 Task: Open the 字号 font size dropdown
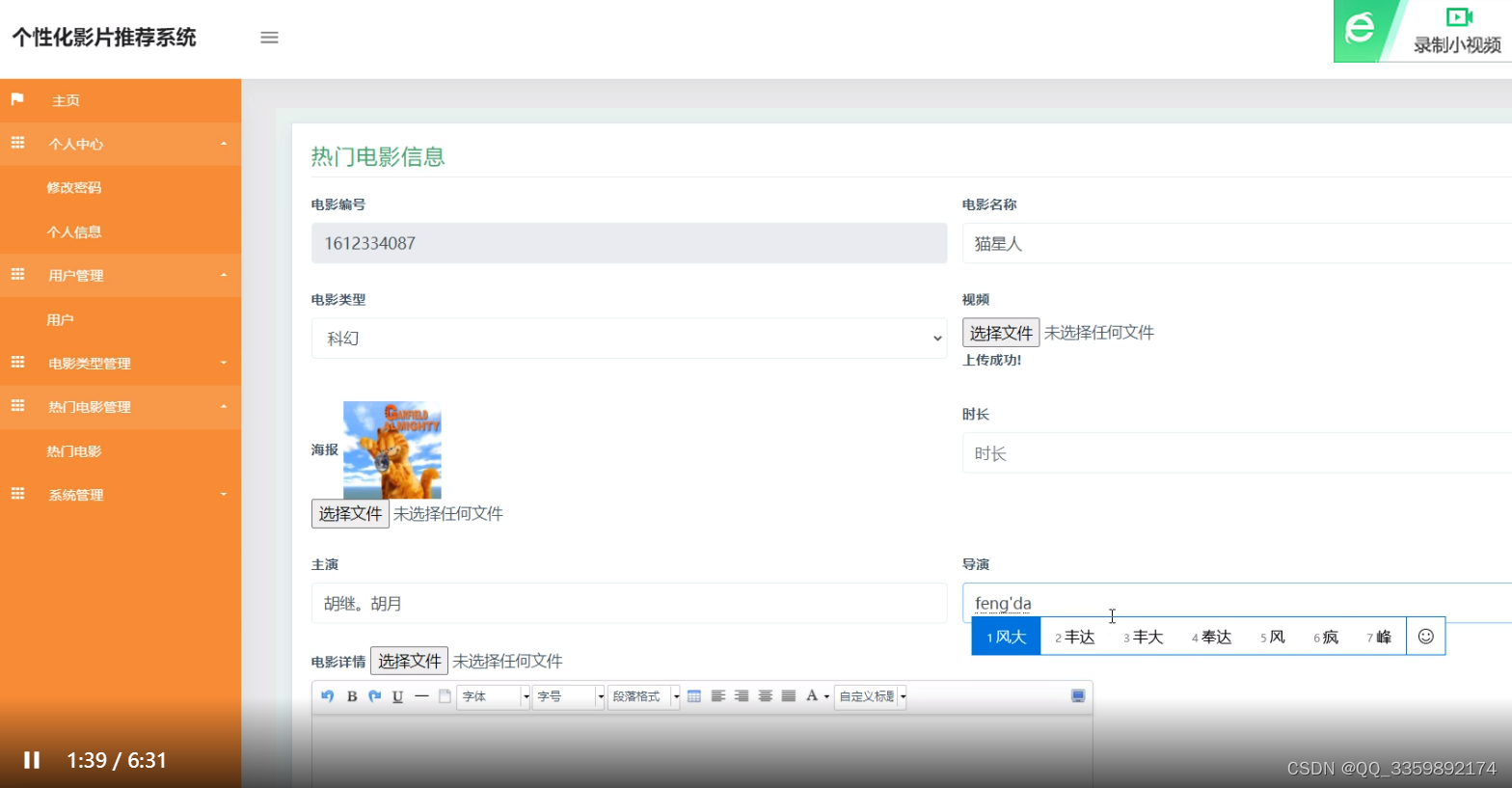pos(569,696)
